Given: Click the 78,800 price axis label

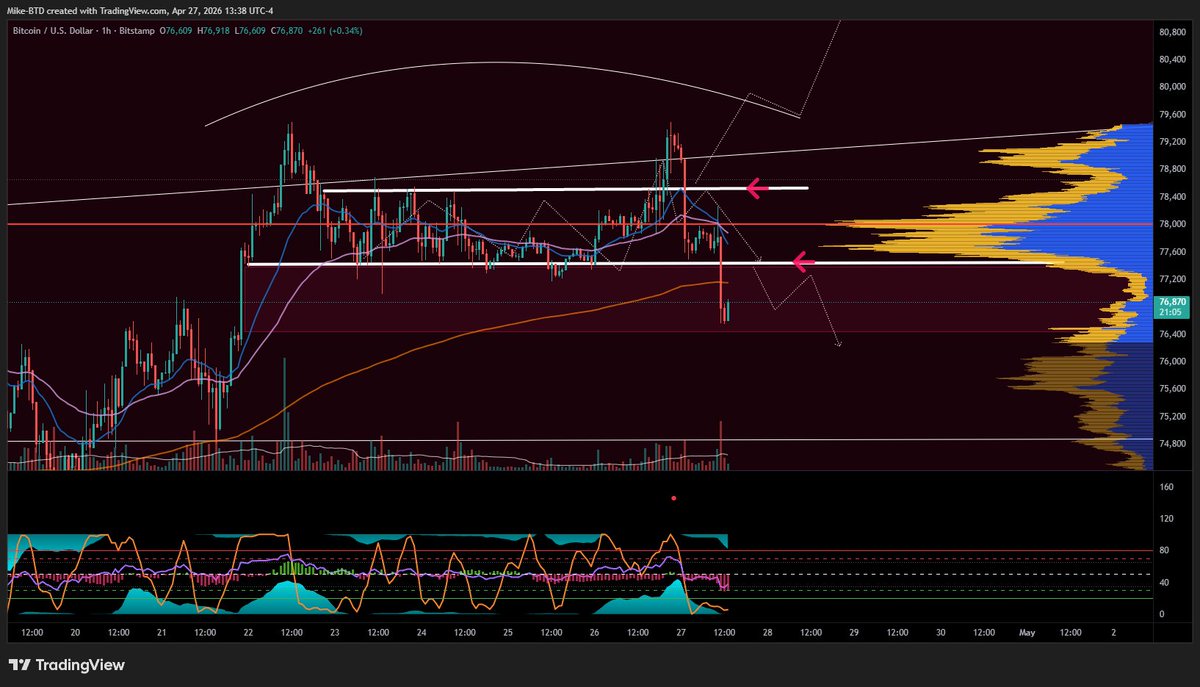Looking at the screenshot, I should (x=1172, y=169).
